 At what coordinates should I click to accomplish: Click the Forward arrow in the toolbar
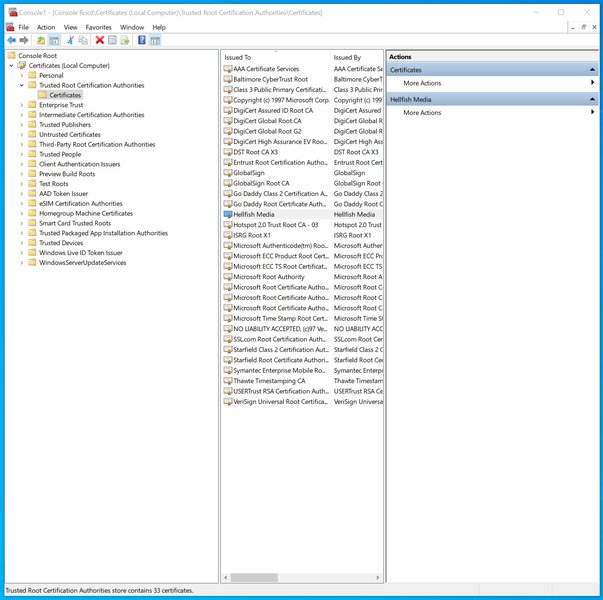(24, 40)
